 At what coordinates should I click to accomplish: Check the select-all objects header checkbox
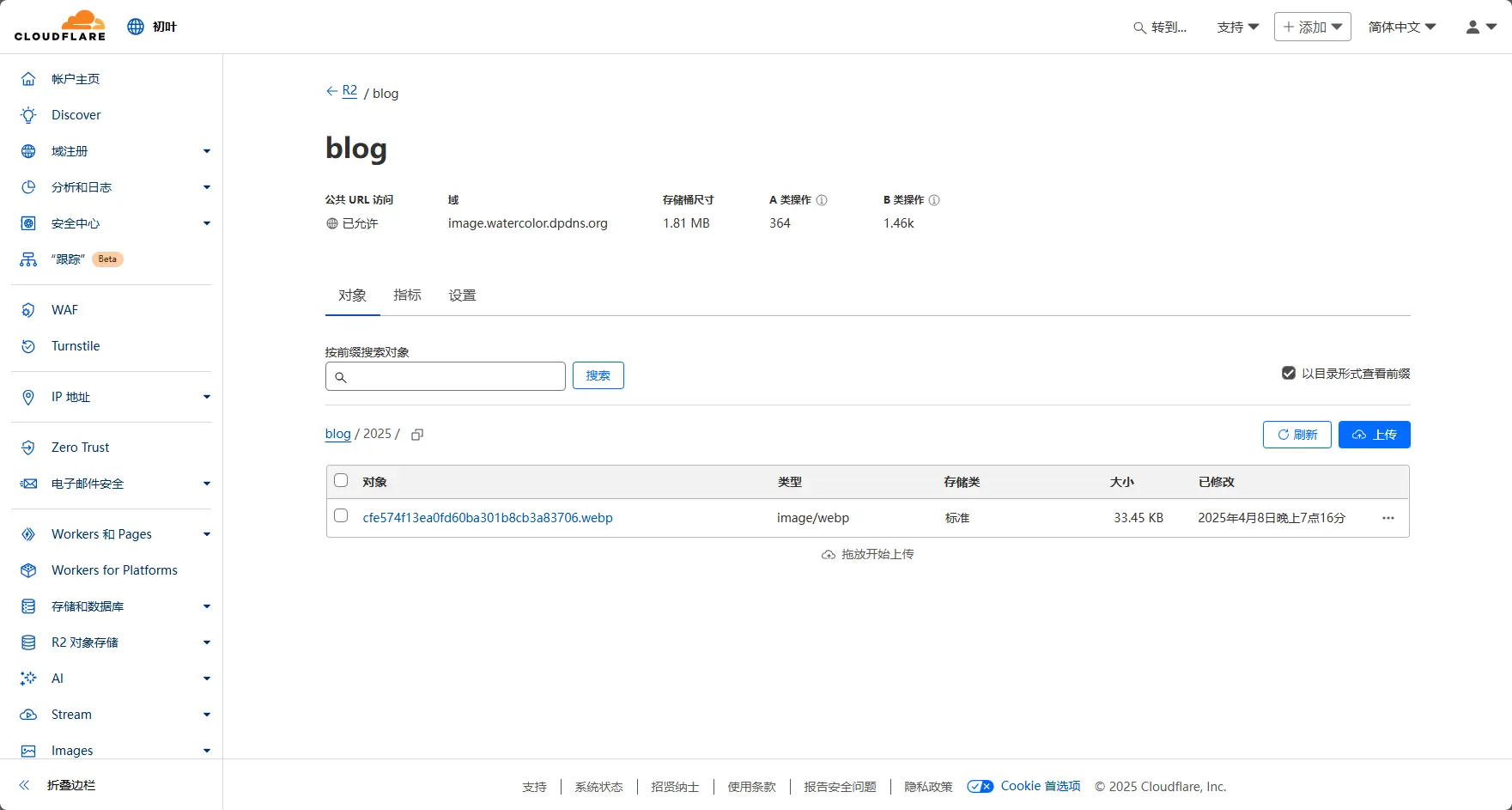341,481
